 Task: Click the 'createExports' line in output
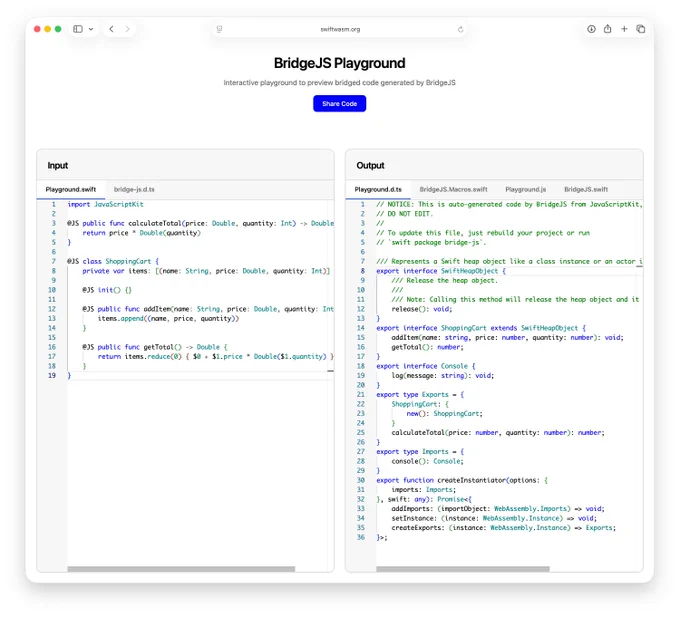(503, 528)
